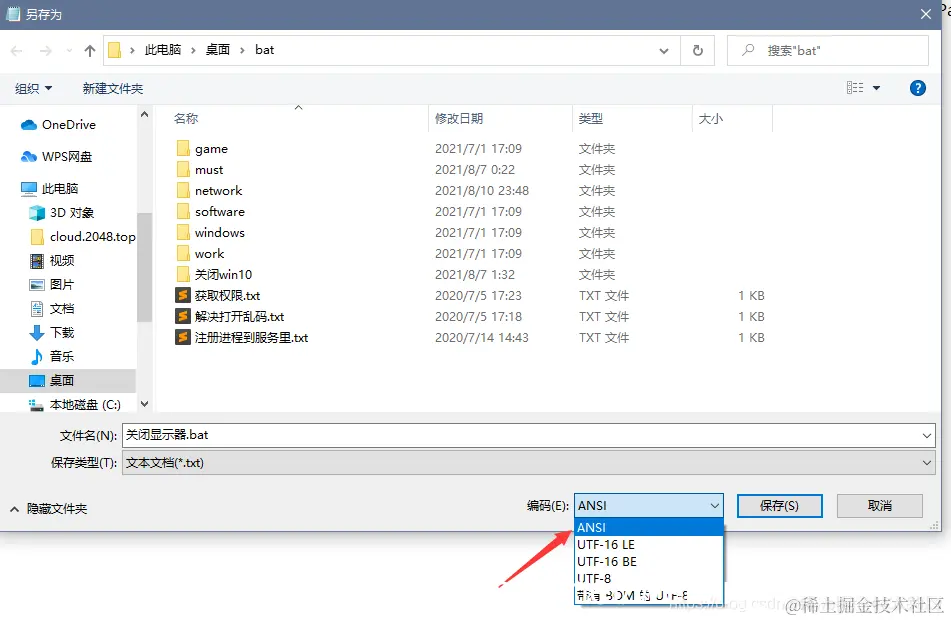951x622 pixels.
Task: Expand the 文件名 dropdown arrow
Action: pos(927,435)
